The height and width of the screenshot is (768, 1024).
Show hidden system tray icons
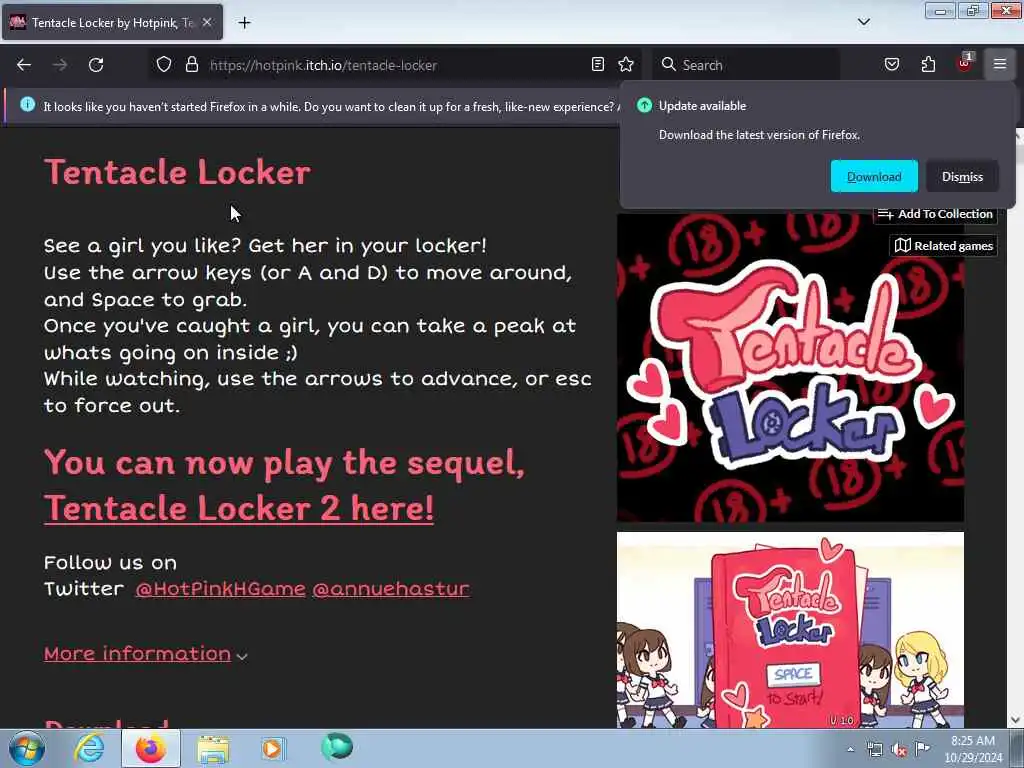(x=850, y=750)
